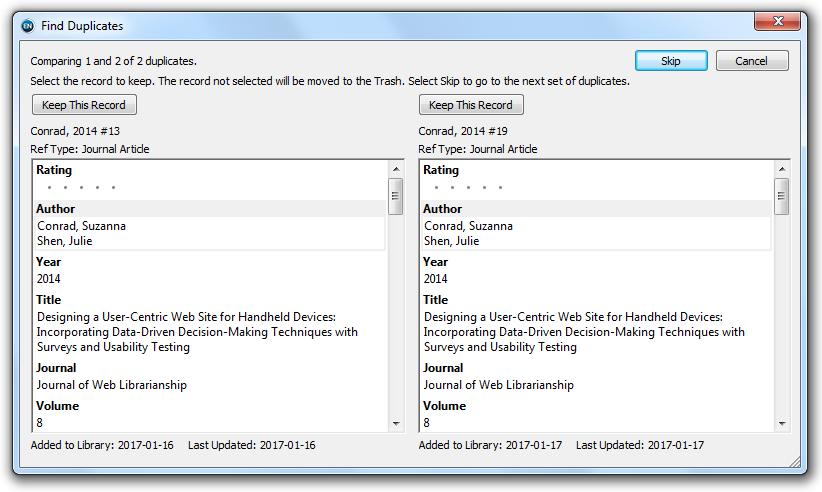Set first rating dot in left record
Image resolution: width=822 pixels, height=492 pixels.
pos(49,188)
